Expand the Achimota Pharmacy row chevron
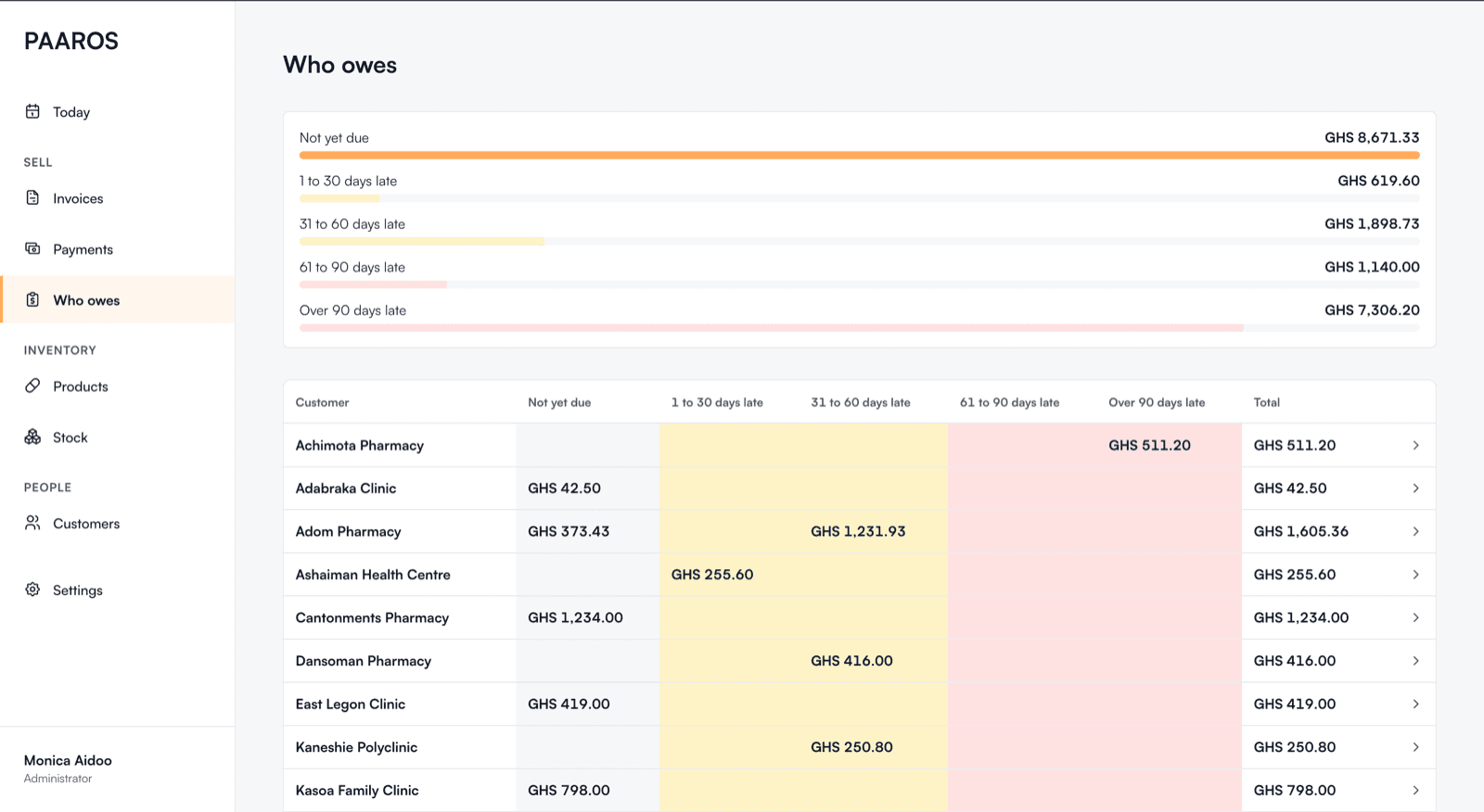 coord(1415,445)
